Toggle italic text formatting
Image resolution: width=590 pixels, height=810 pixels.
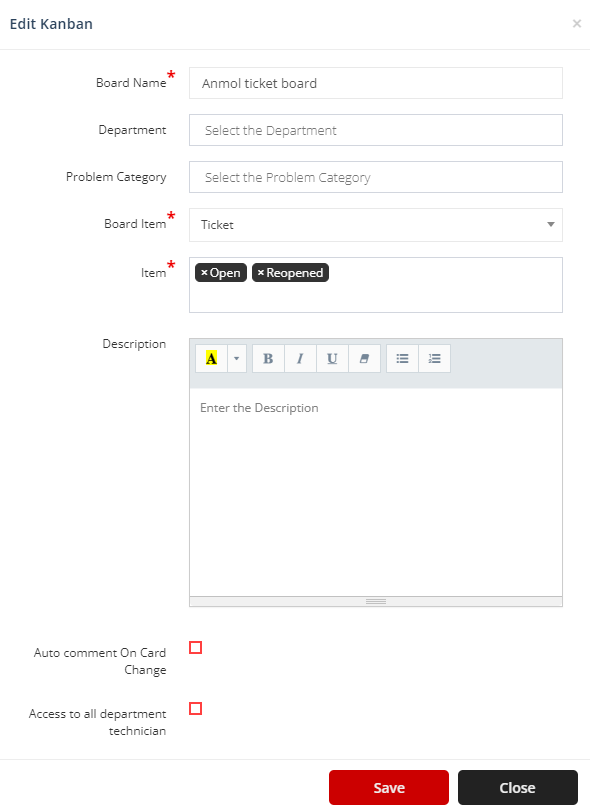(x=300, y=359)
